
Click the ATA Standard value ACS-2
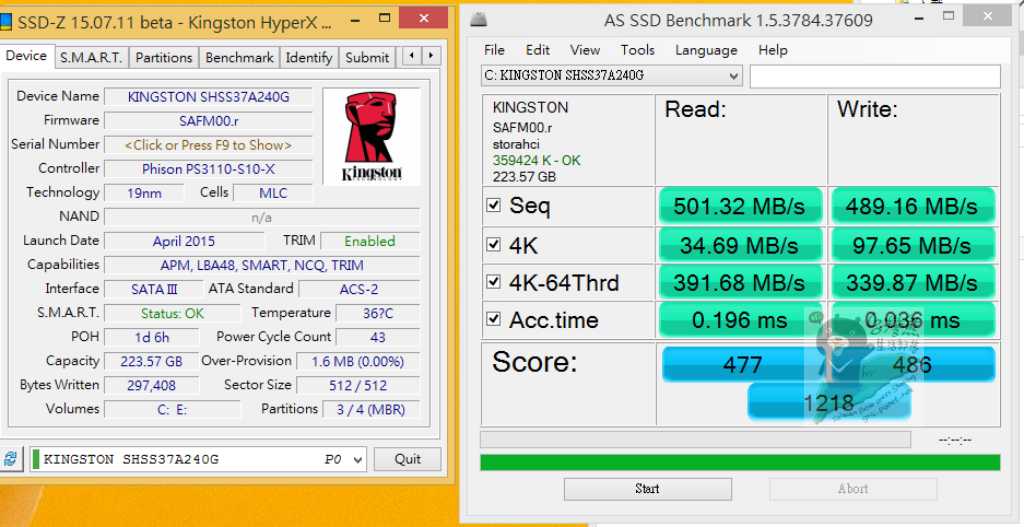pyautogui.click(x=359, y=289)
